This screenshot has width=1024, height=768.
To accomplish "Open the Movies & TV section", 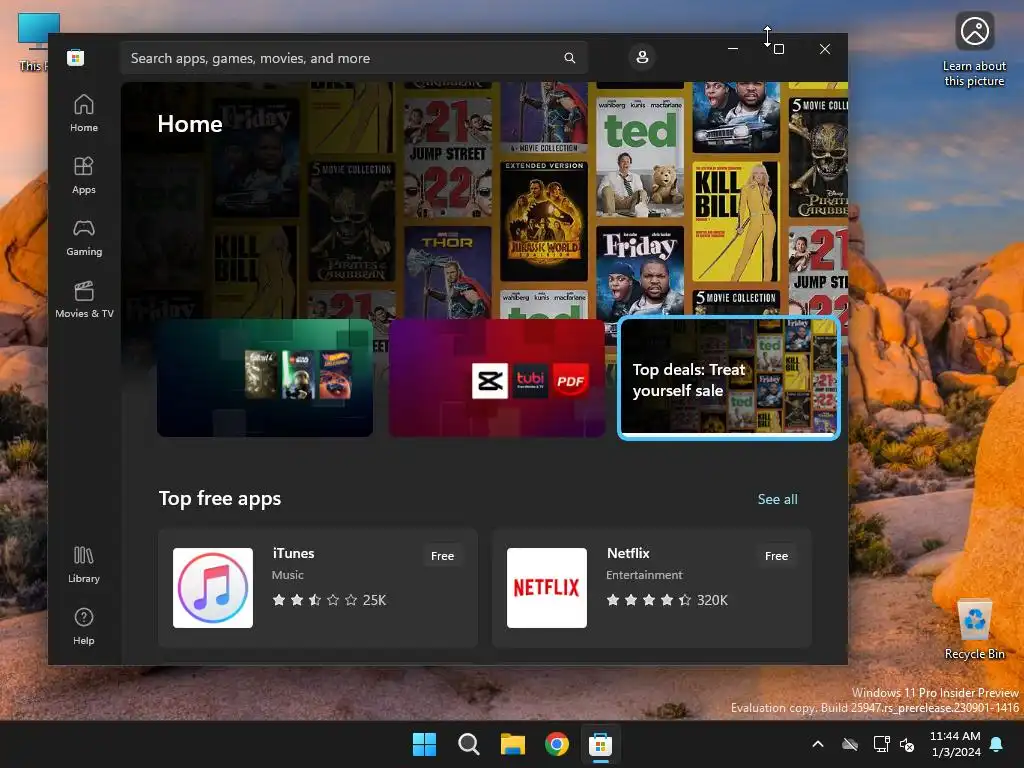I will pos(84,299).
